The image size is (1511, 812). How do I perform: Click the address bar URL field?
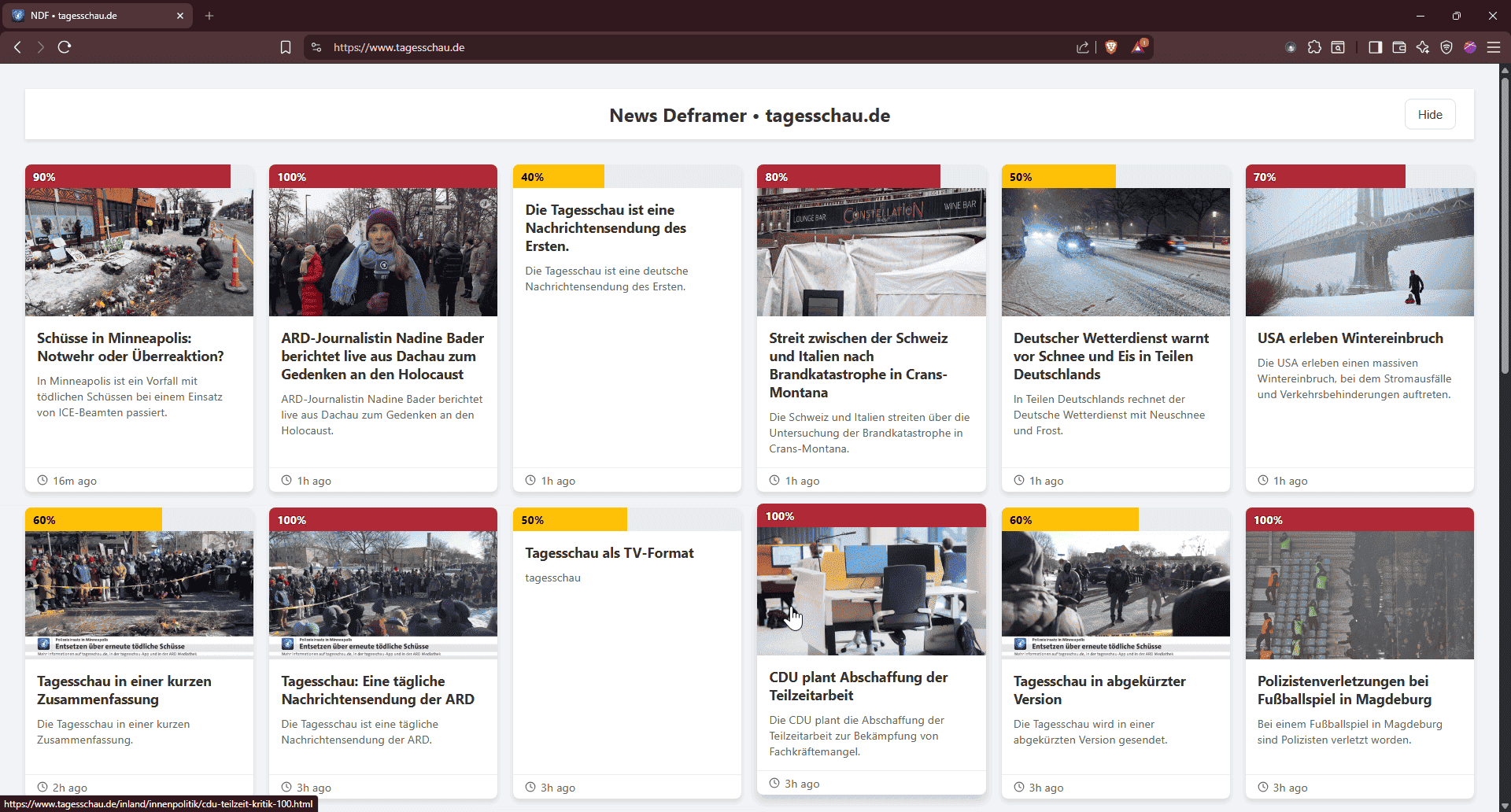[x=630, y=47]
